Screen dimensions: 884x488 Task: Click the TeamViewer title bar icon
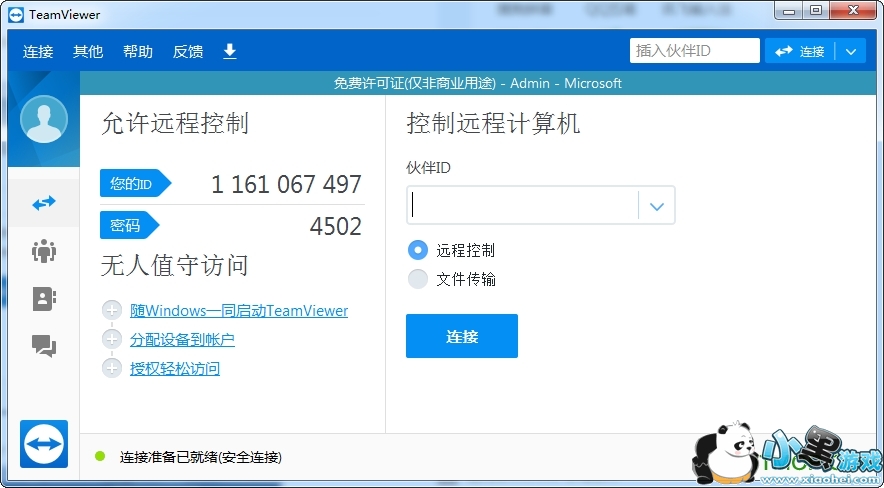click(16, 15)
